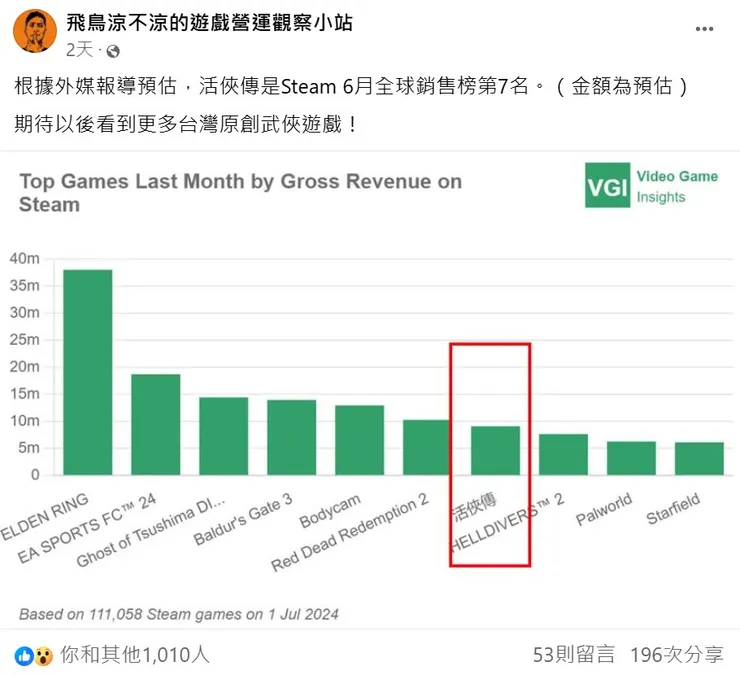Click the EA SPORTS FC 24 bar
740x675 pixels.
(x=156, y=424)
